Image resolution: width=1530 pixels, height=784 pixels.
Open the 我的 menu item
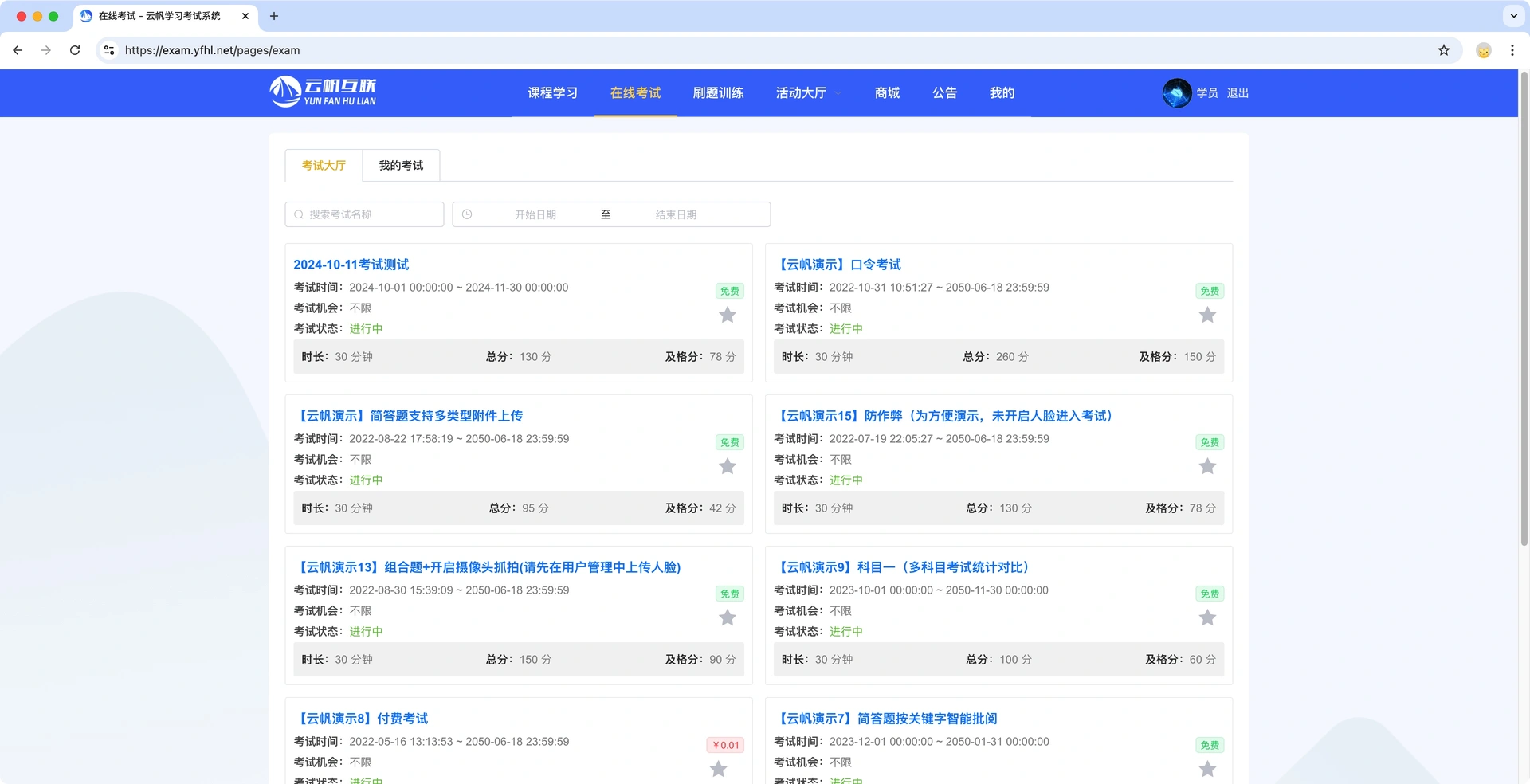(x=1002, y=93)
